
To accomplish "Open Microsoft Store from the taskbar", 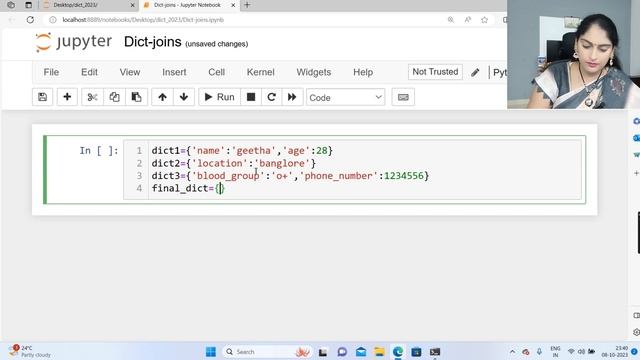I will 416,352.
